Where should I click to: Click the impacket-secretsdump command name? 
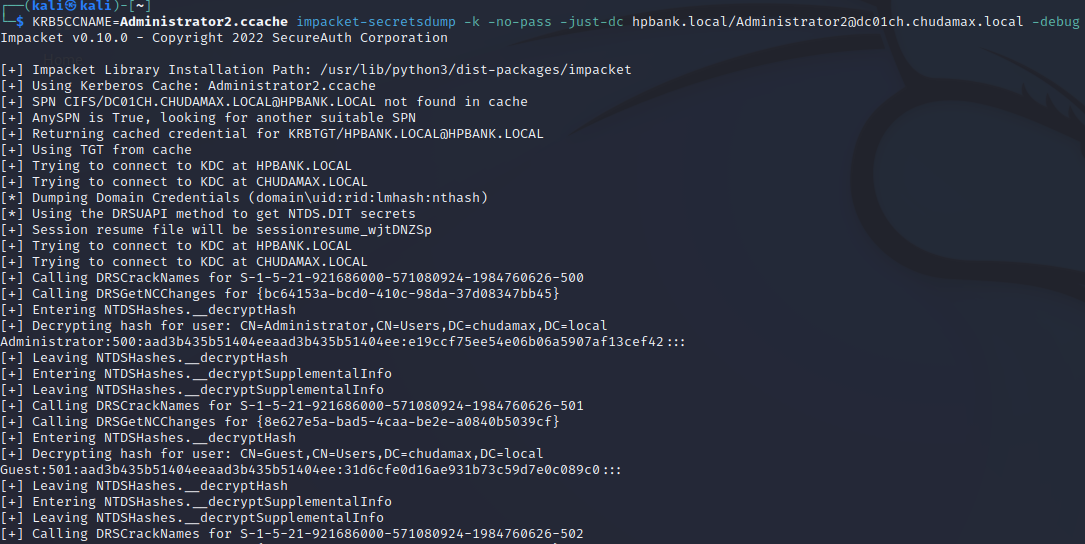pyautogui.click(x=376, y=21)
